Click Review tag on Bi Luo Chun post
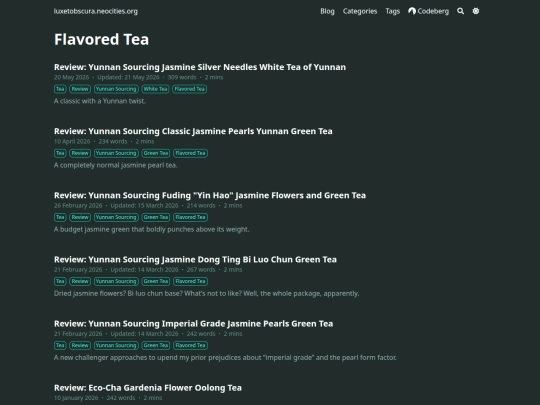 click(x=80, y=281)
